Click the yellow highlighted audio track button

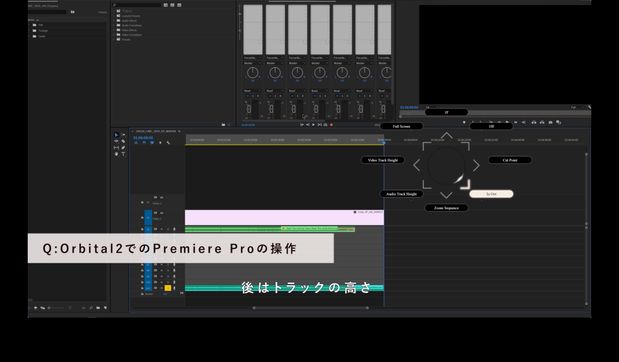pyautogui.click(x=167, y=288)
